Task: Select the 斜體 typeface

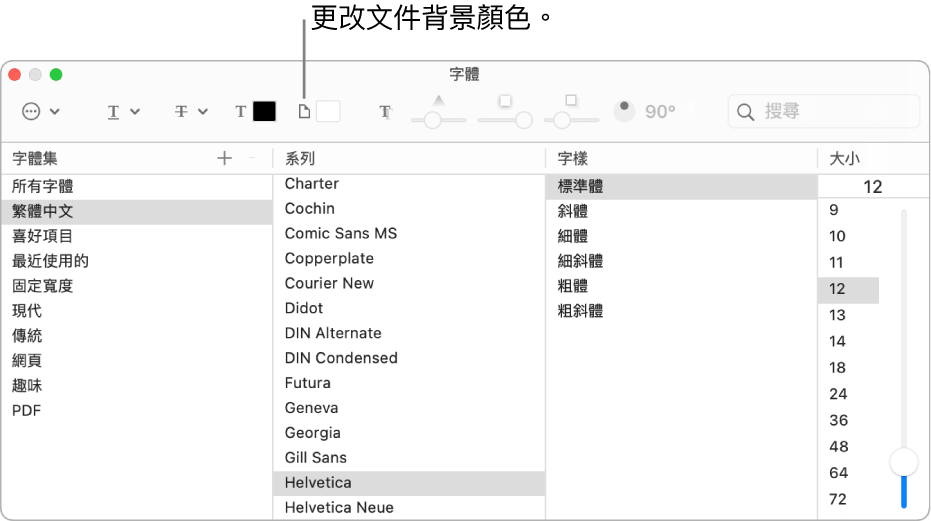Action: [x=681, y=211]
